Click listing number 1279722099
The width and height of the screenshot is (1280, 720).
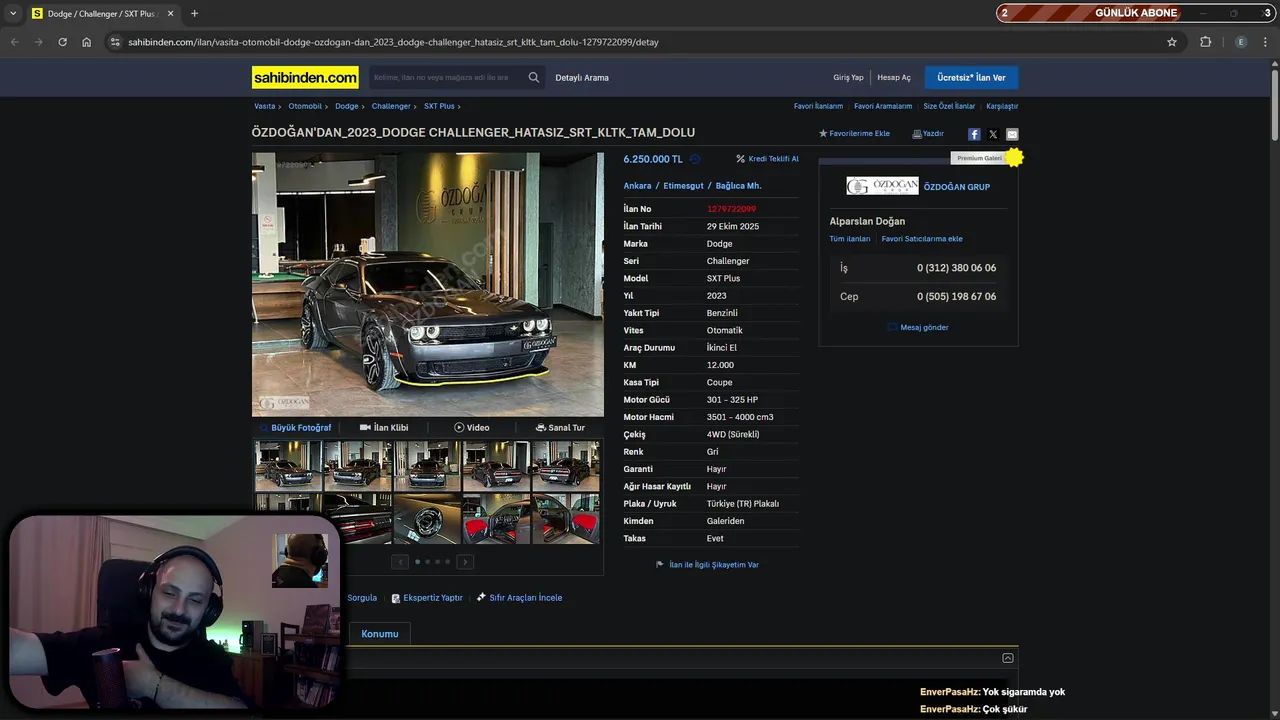(731, 209)
